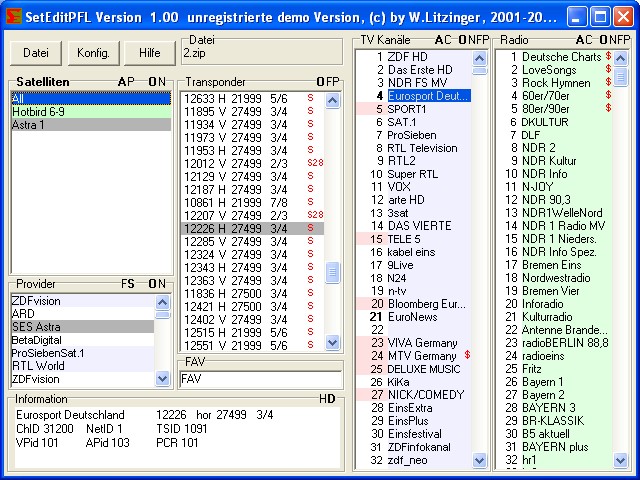Click the $ icon next to LoveSongs
This screenshot has height=480, width=640.
pos(608,70)
